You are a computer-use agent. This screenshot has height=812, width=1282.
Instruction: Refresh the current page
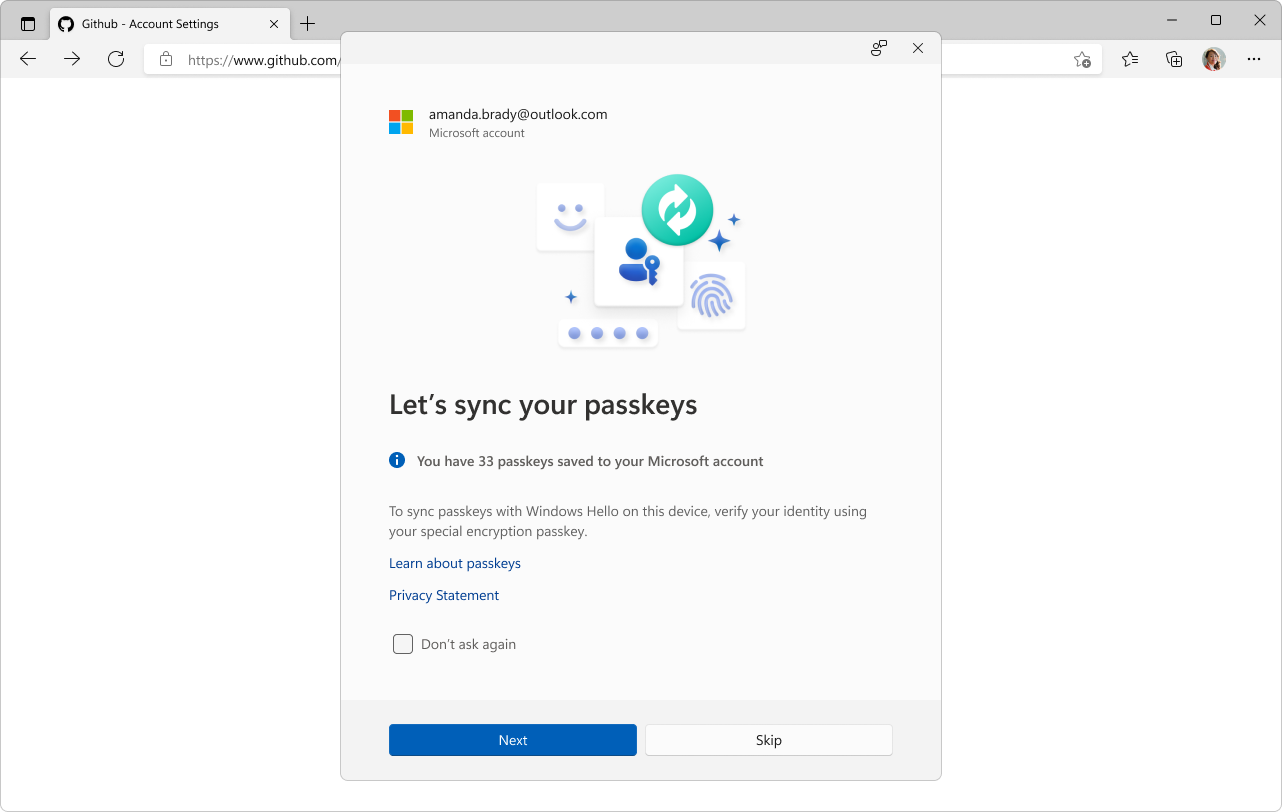pyautogui.click(x=115, y=58)
